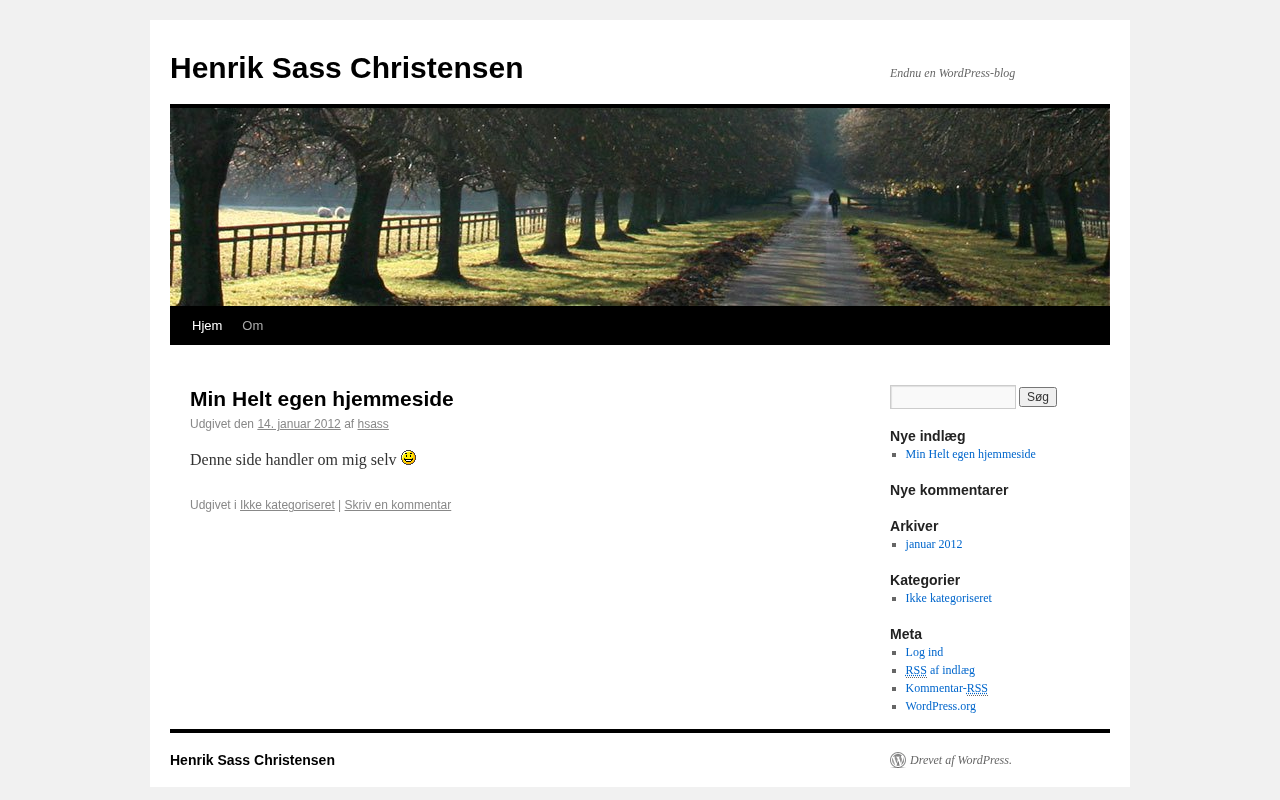Open the post title Min Helt egen hjemmeside

click(322, 399)
